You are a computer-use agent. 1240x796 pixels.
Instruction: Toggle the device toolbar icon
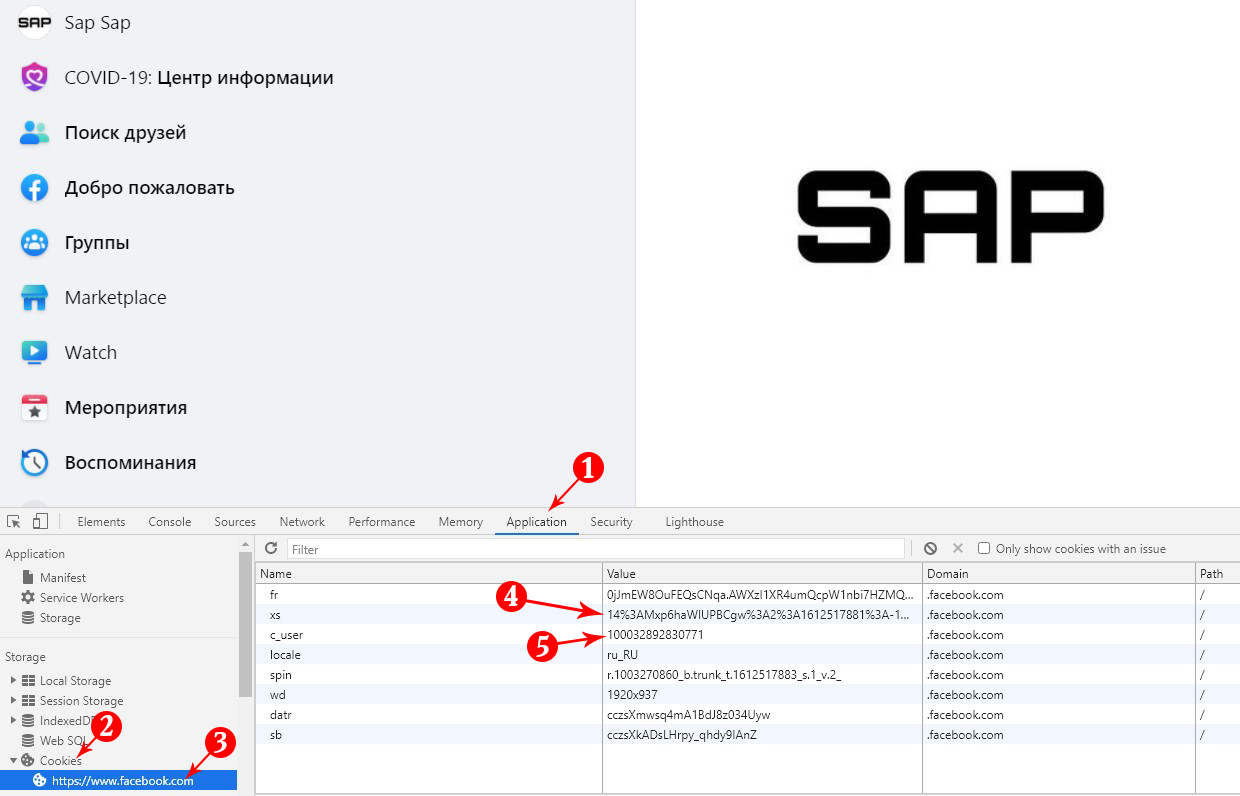[40, 521]
